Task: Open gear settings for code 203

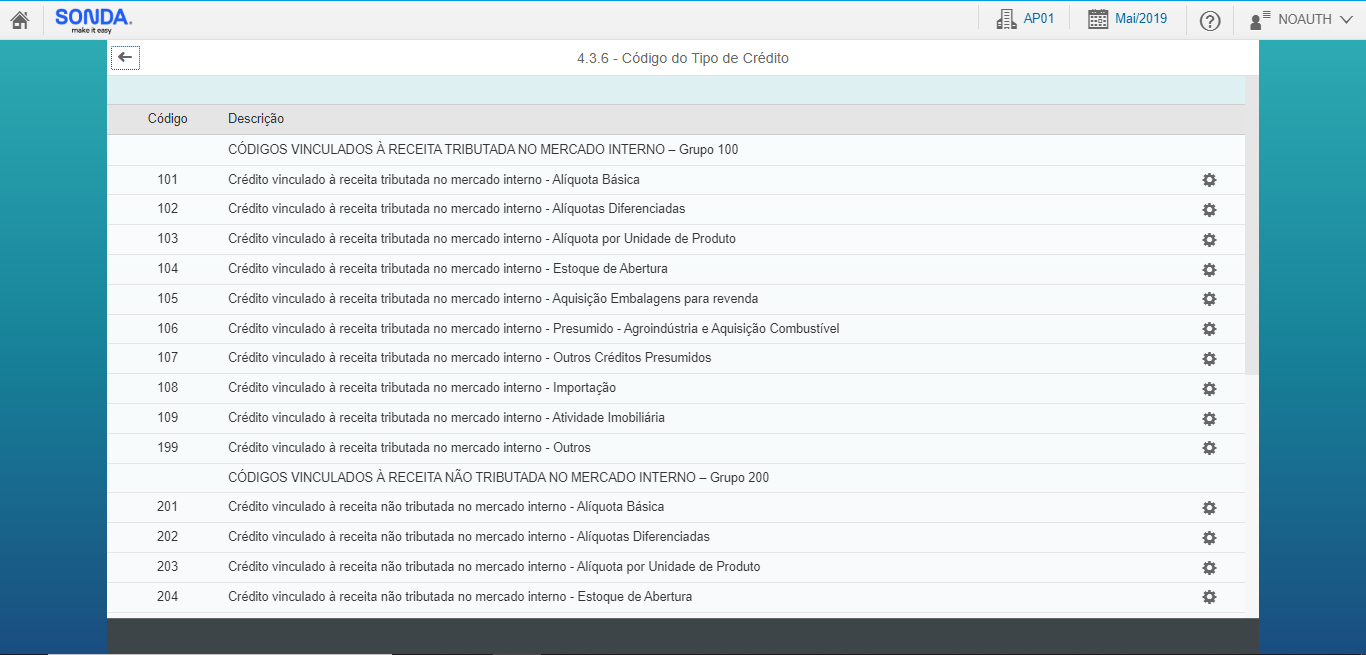Action: pos(1209,568)
